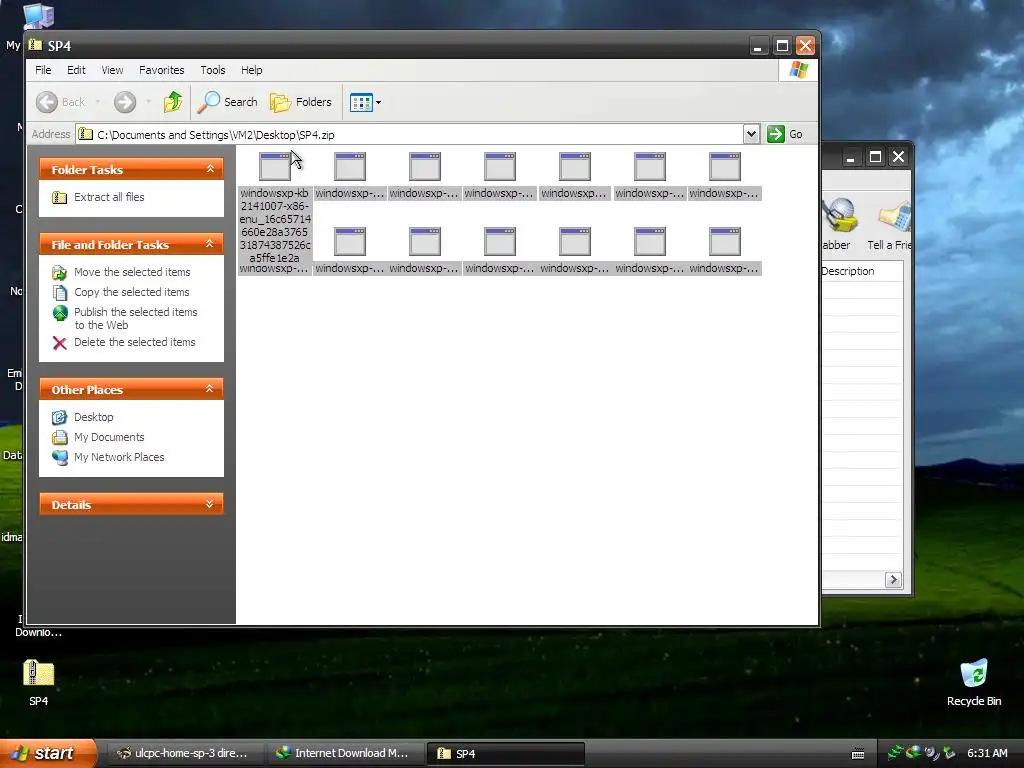This screenshot has height=768, width=1024.
Task: Open the View menu
Action: click(x=112, y=70)
